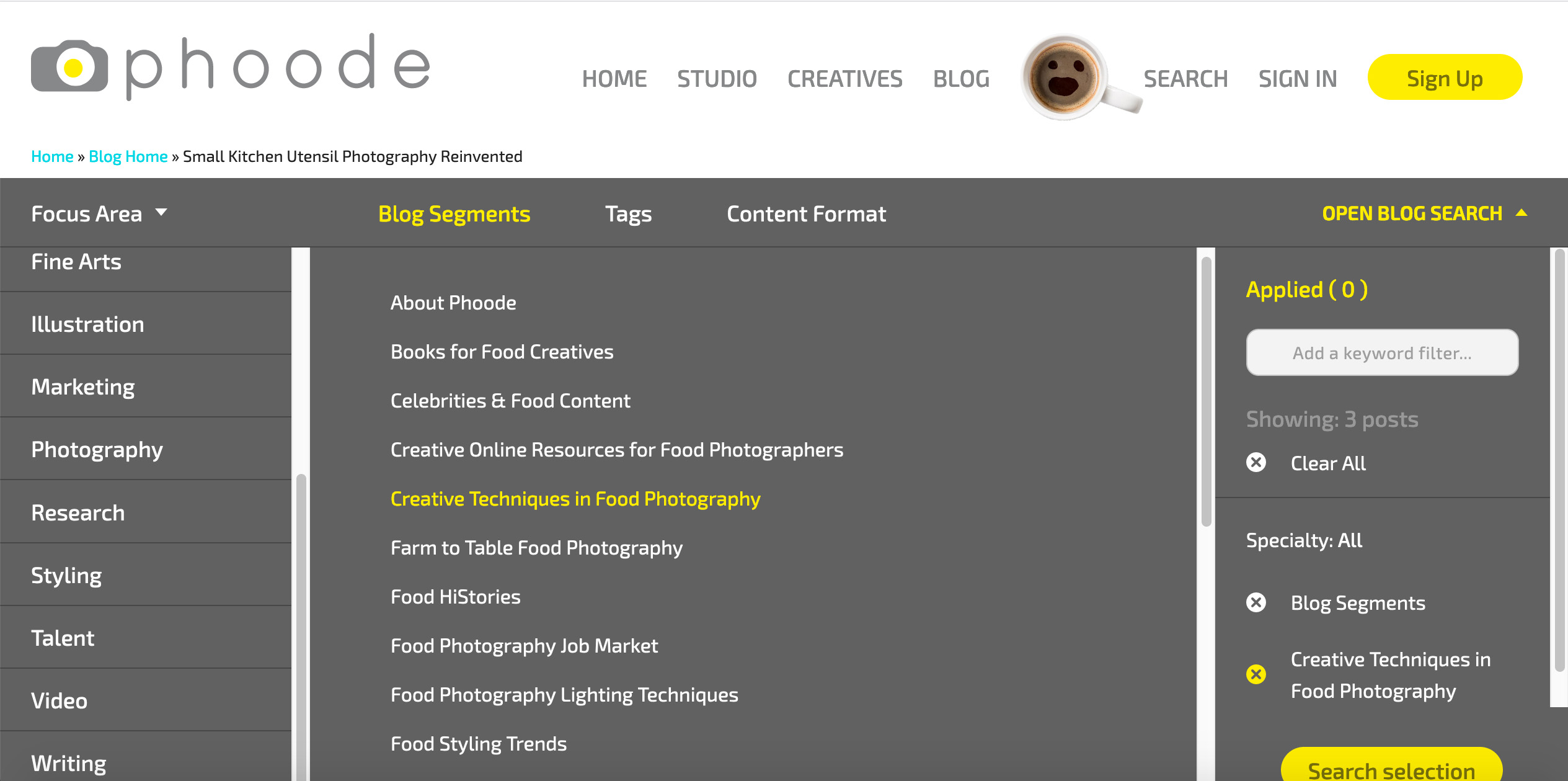Click the Clear All label
Viewport: 1568px width, 781px height.
coord(1328,463)
